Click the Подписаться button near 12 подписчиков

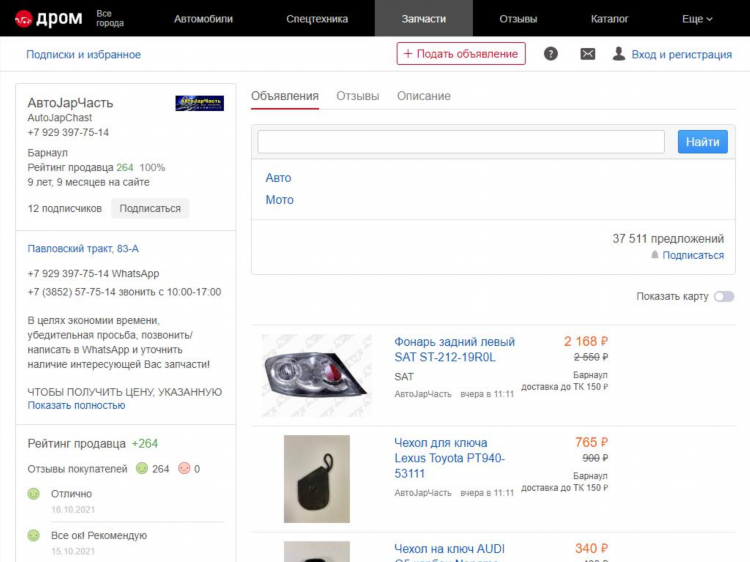150,209
